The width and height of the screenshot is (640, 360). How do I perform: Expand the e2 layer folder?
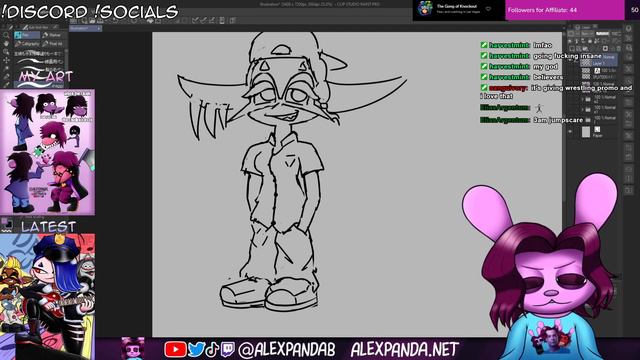coord(582,99)
